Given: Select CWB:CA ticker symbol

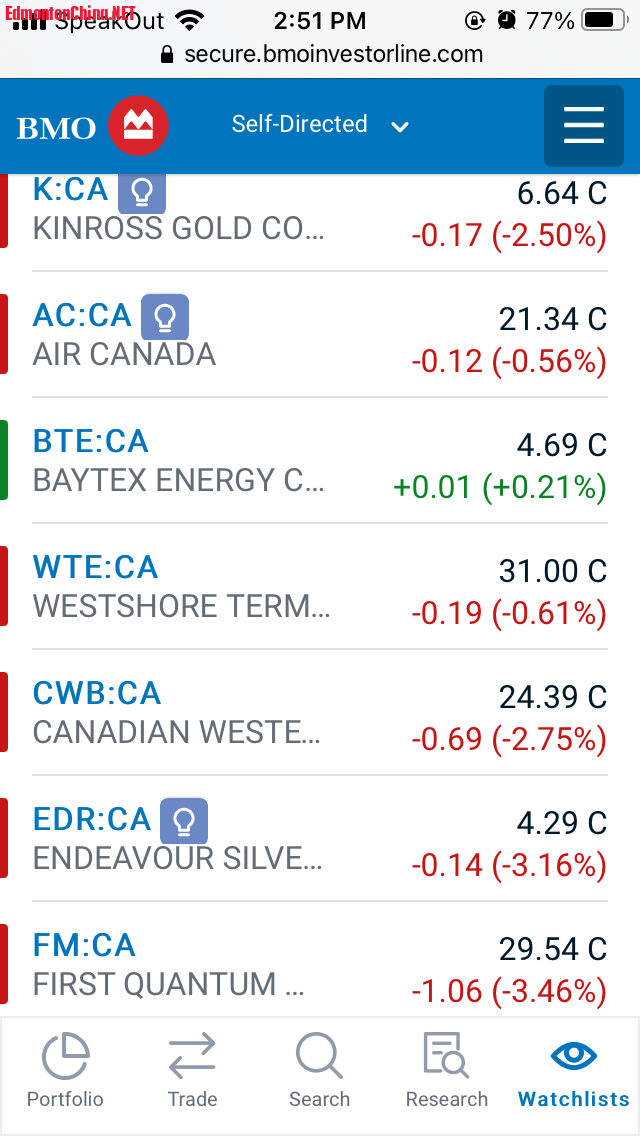Looking at the screenshot, I should pyautogui.click(x=97, y=693).
